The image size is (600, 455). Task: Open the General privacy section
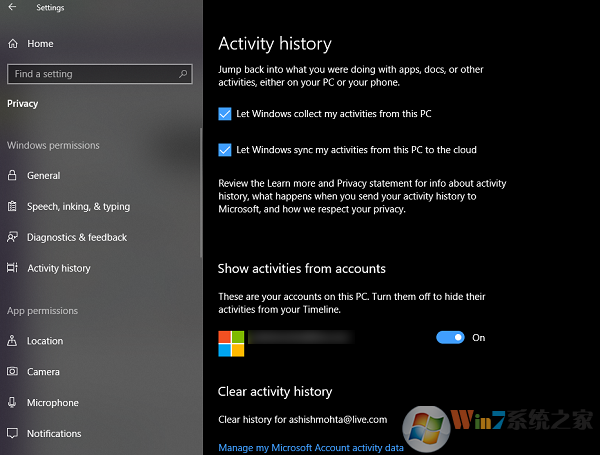click(x=44, y=176)
